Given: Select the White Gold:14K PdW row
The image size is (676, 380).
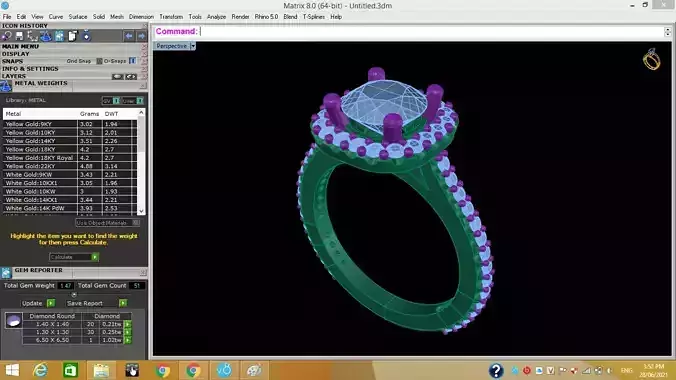Looking at the screenshot, I should (70, 208).
